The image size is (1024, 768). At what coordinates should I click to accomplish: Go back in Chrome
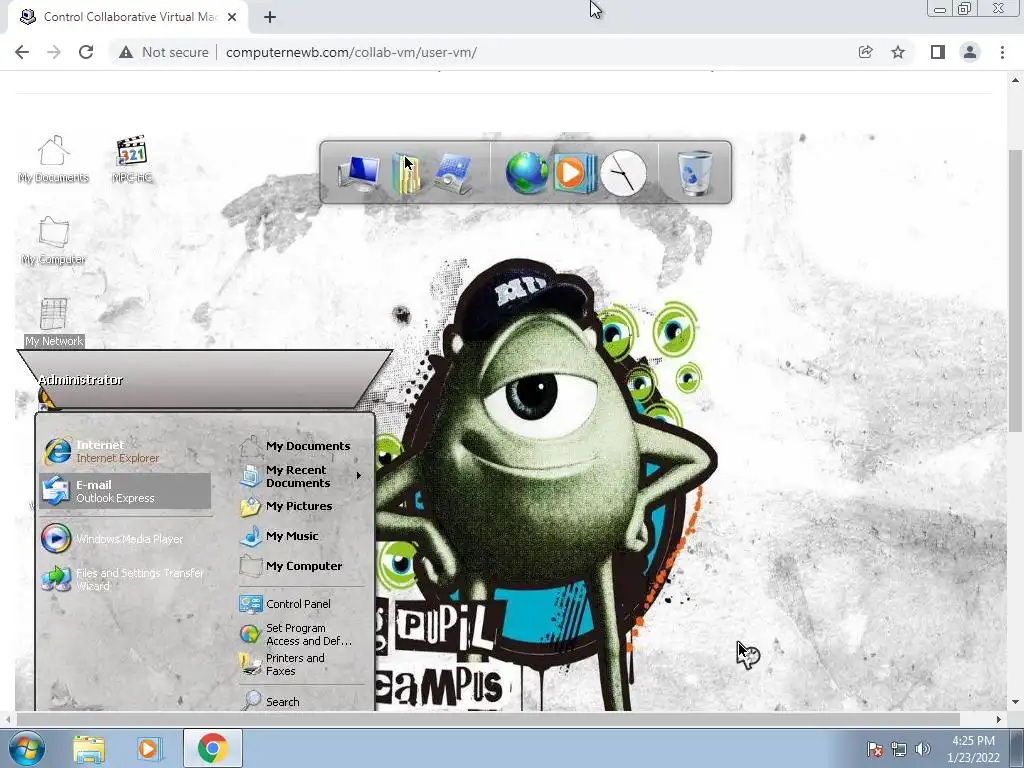click(22, 52)
